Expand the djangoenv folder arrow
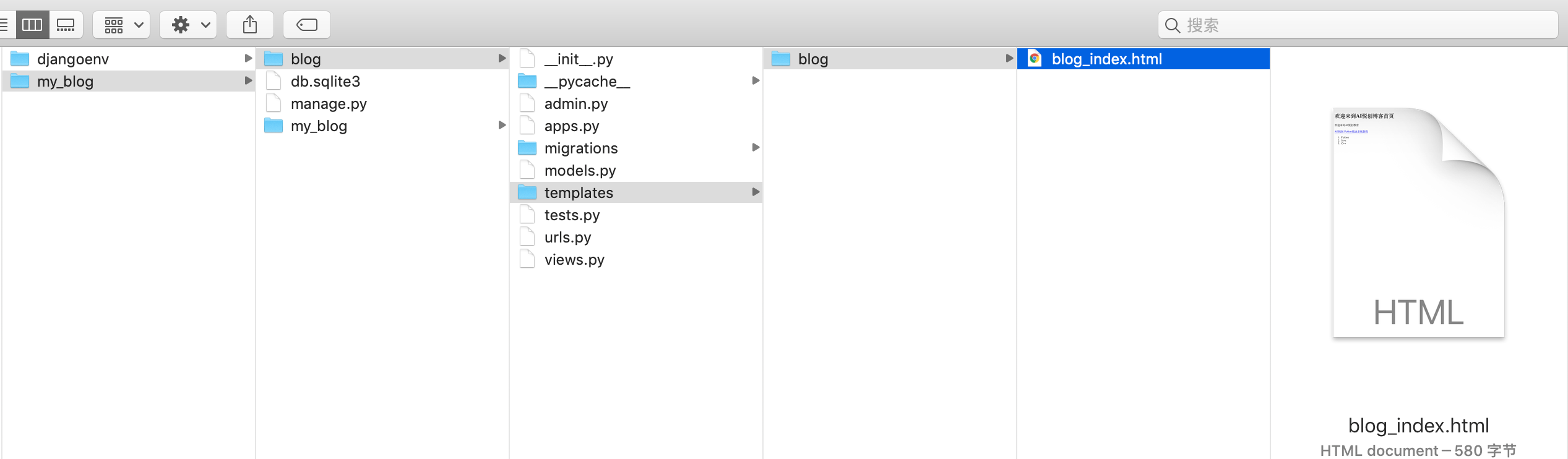Screen dimensions: 1568x459 pos(248,58)
